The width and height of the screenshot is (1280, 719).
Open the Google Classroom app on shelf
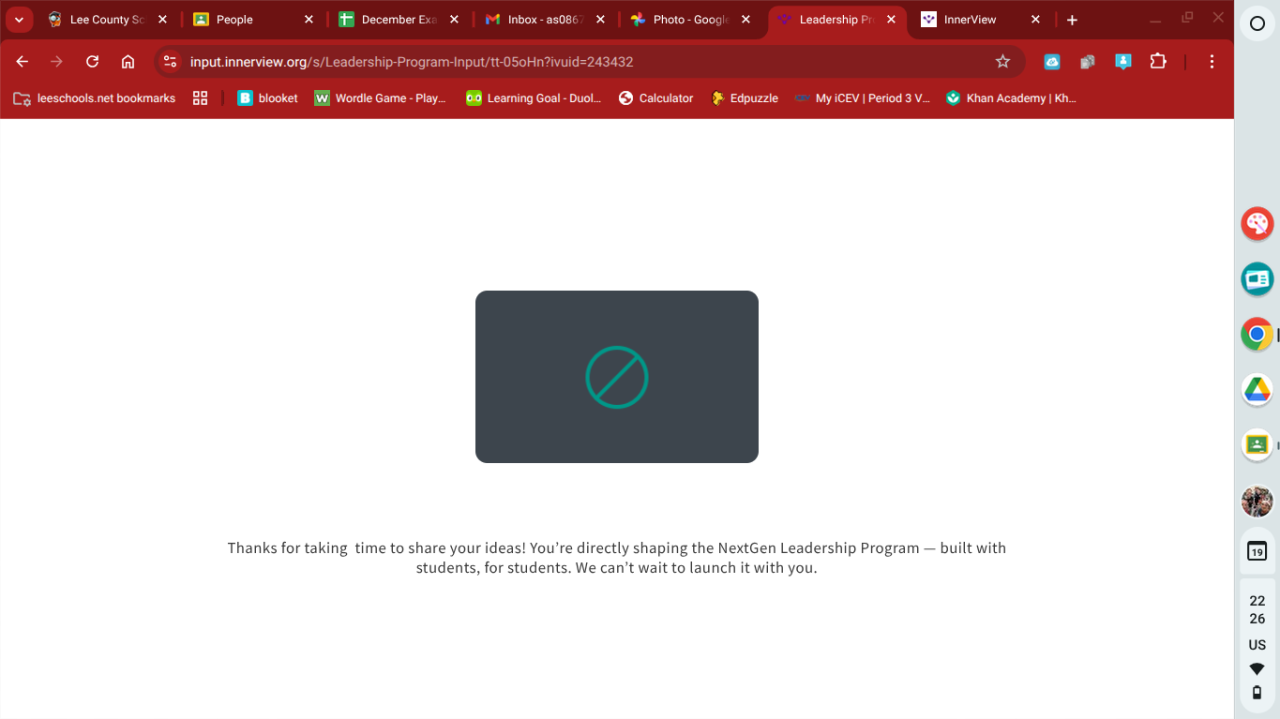1257,444
